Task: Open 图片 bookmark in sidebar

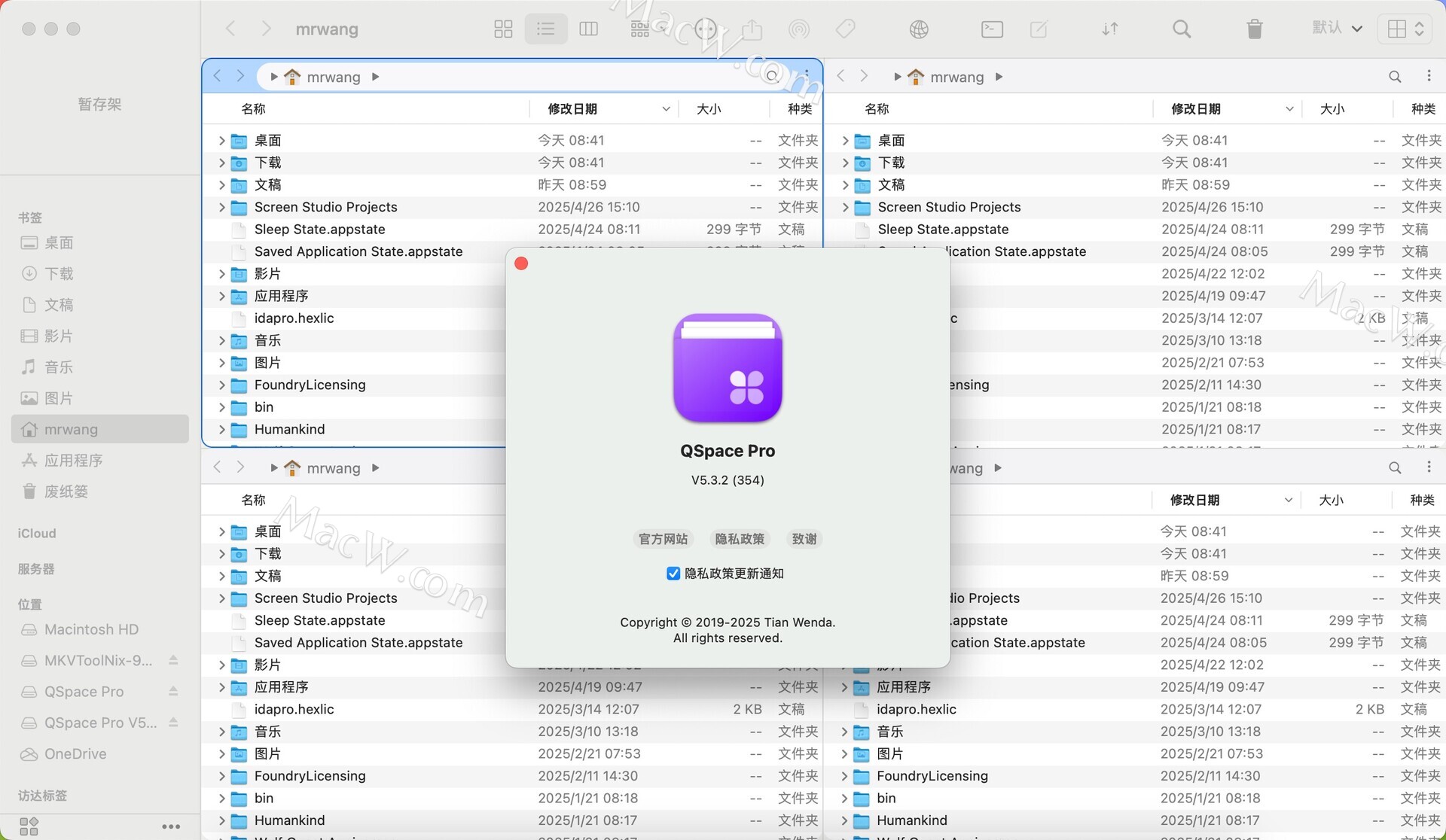Action: click(x=99, y=398)
